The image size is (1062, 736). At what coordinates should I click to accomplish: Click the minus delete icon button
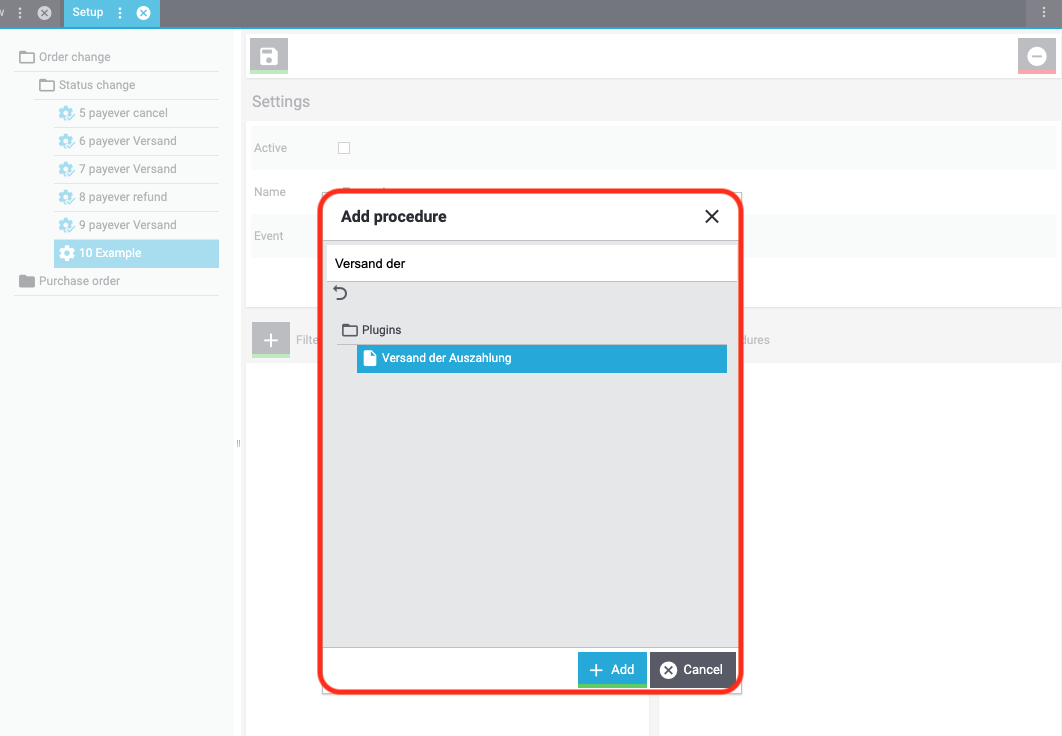1036,56
